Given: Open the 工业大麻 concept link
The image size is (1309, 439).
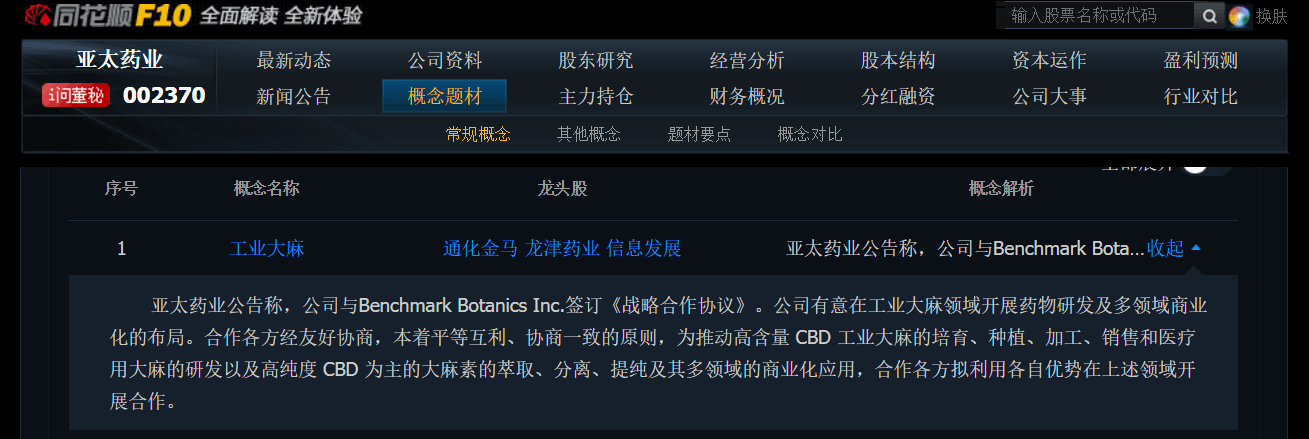Looking at the screenshot, I should (x=267, y=248).
